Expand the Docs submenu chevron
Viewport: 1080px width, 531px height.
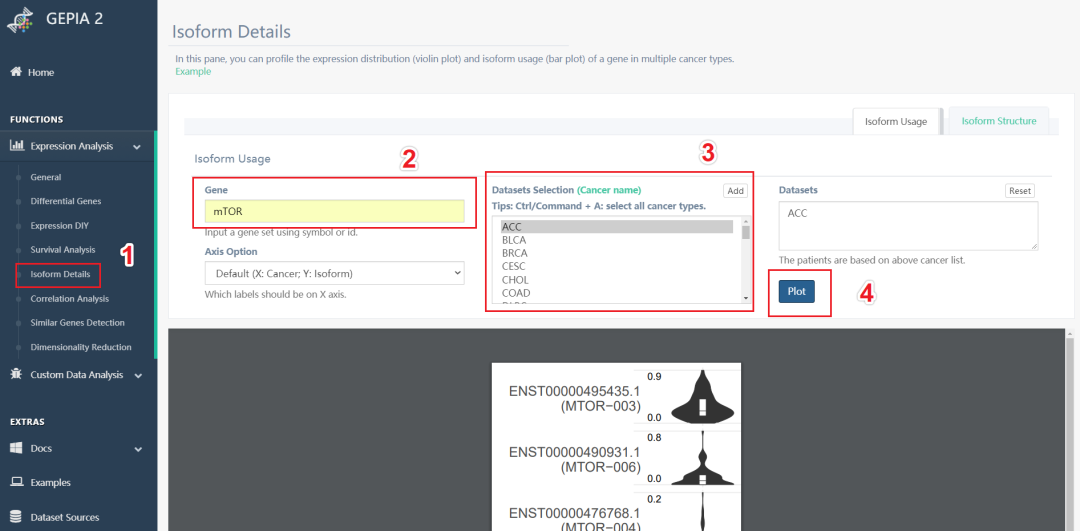(x=138, y=449)
